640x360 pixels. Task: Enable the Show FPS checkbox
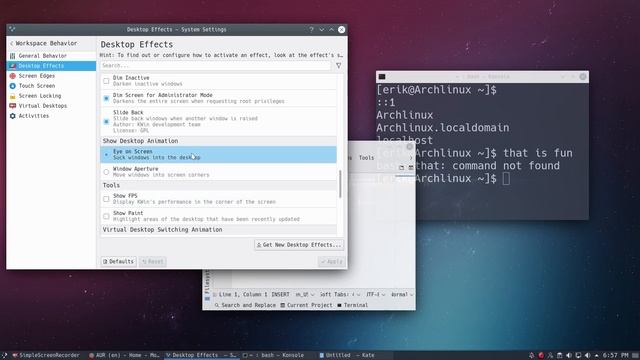tap(106, 199)
